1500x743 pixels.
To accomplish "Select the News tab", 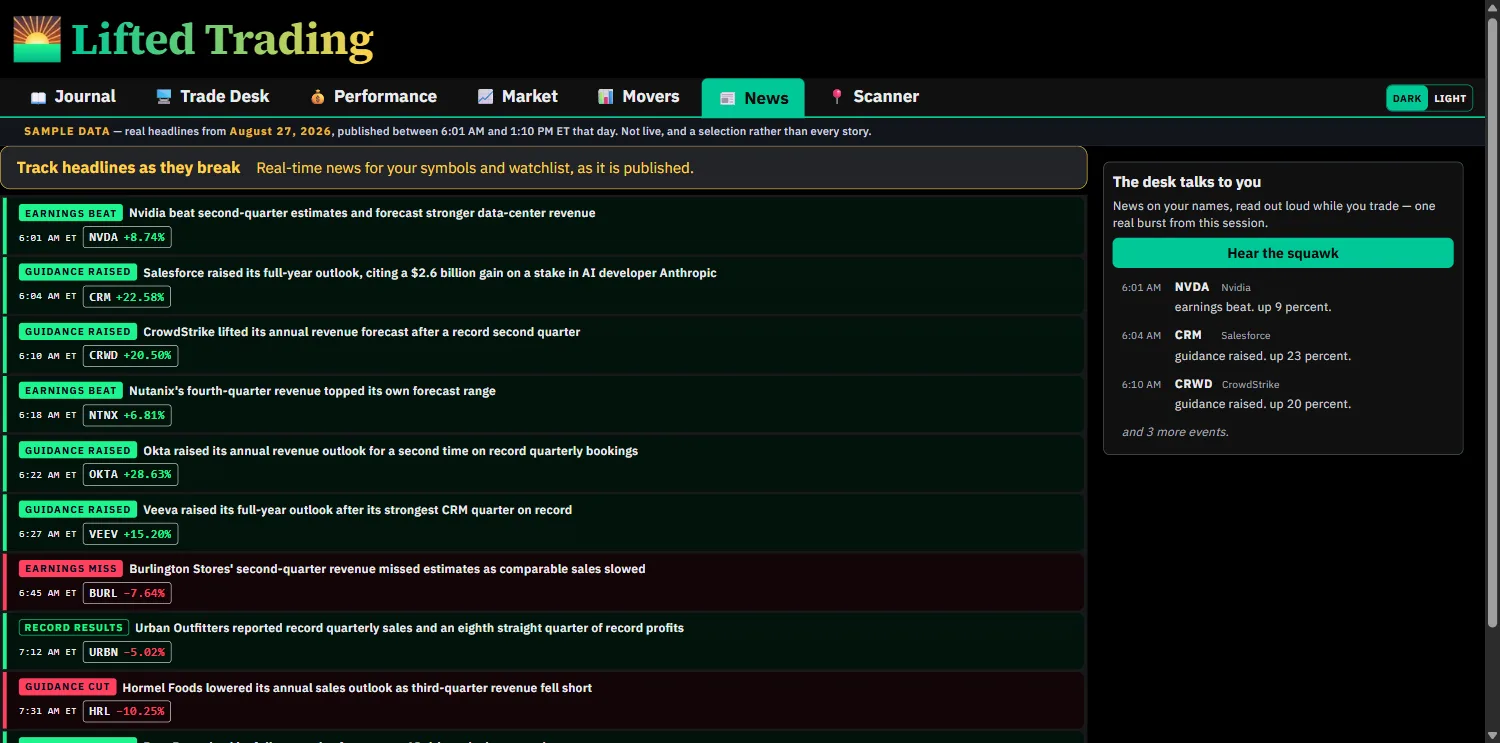I will [x=753, y=98].
